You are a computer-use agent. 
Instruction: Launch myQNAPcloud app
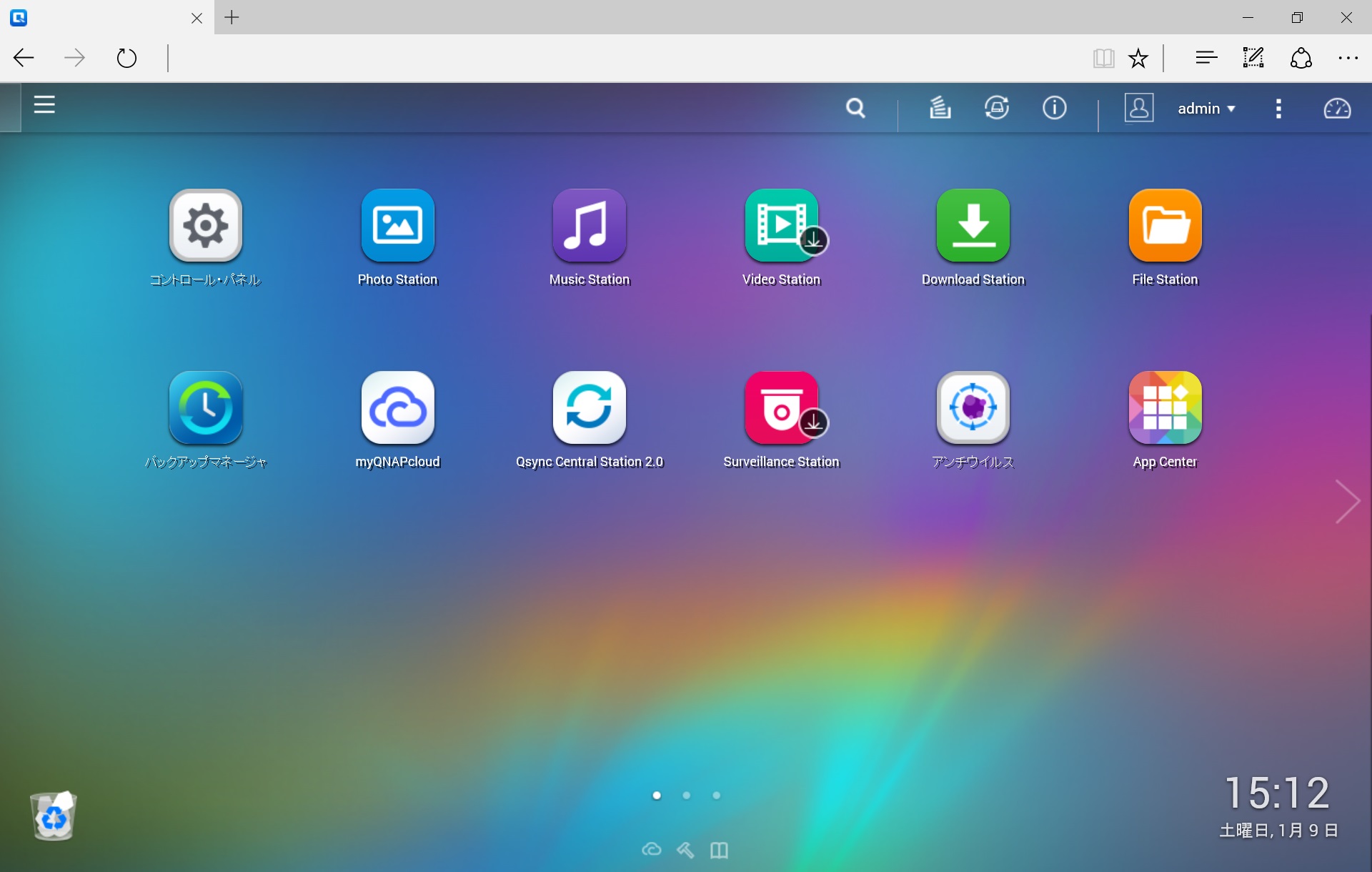[x=397, y=407]
